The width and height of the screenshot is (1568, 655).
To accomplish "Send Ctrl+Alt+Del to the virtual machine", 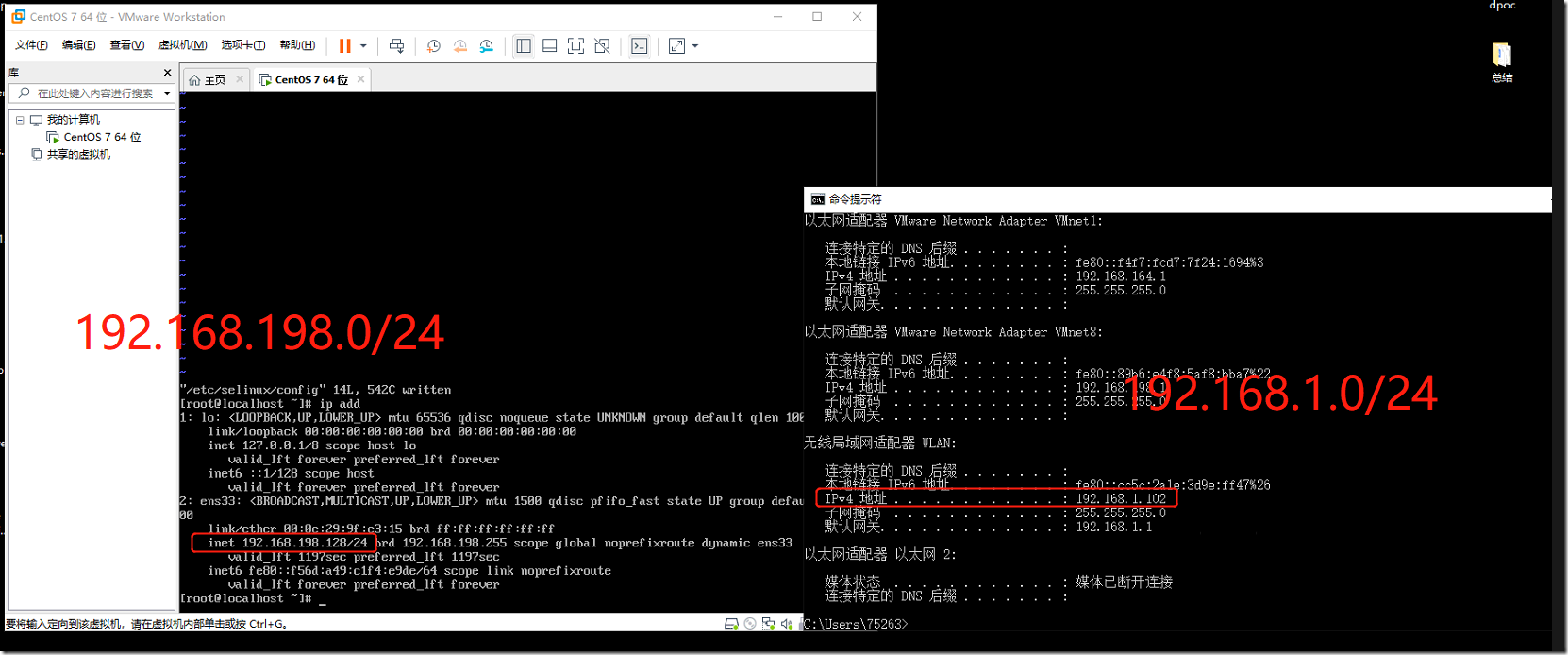I will coord(396,45).
